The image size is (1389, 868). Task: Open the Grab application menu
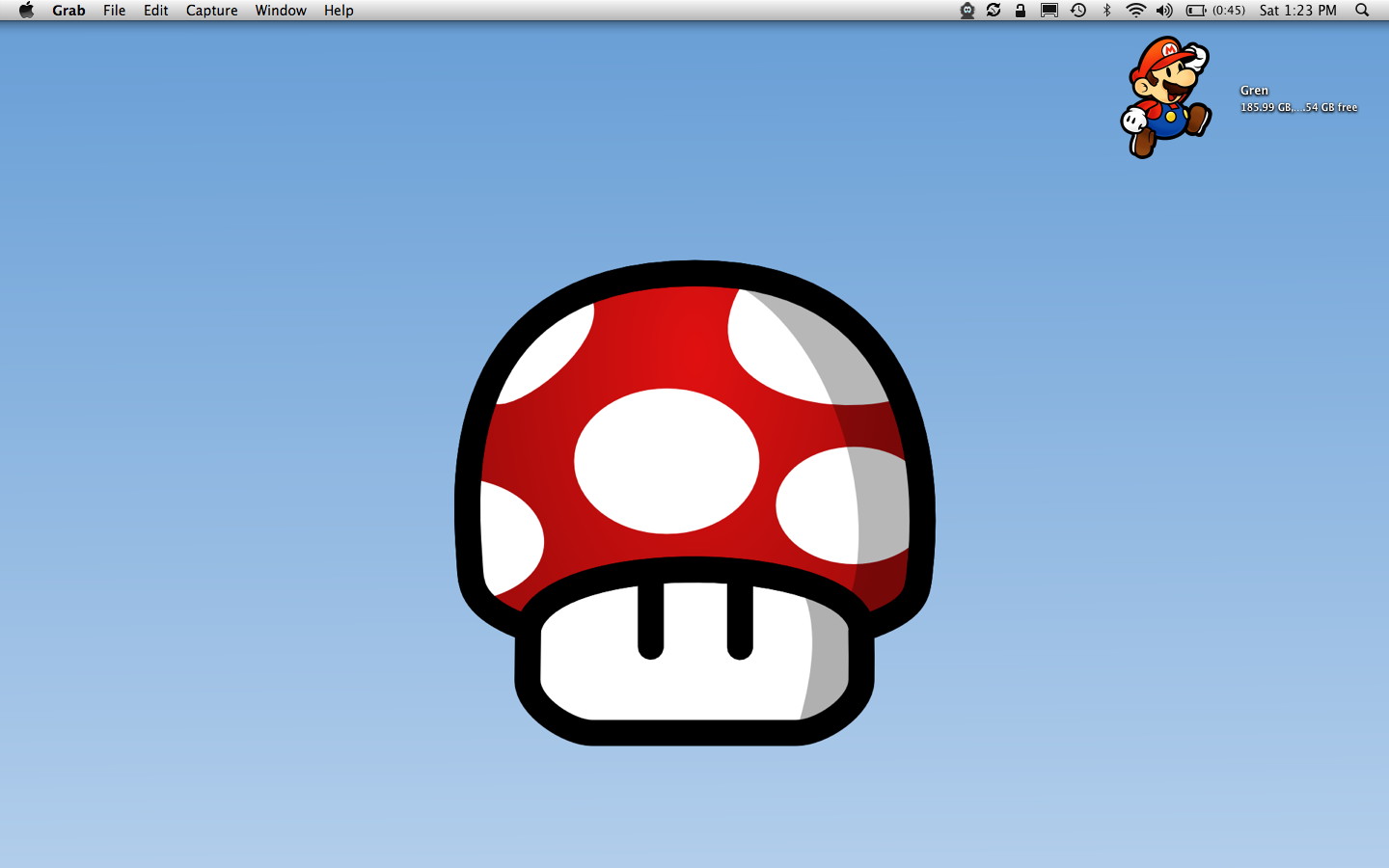[68, 11]
